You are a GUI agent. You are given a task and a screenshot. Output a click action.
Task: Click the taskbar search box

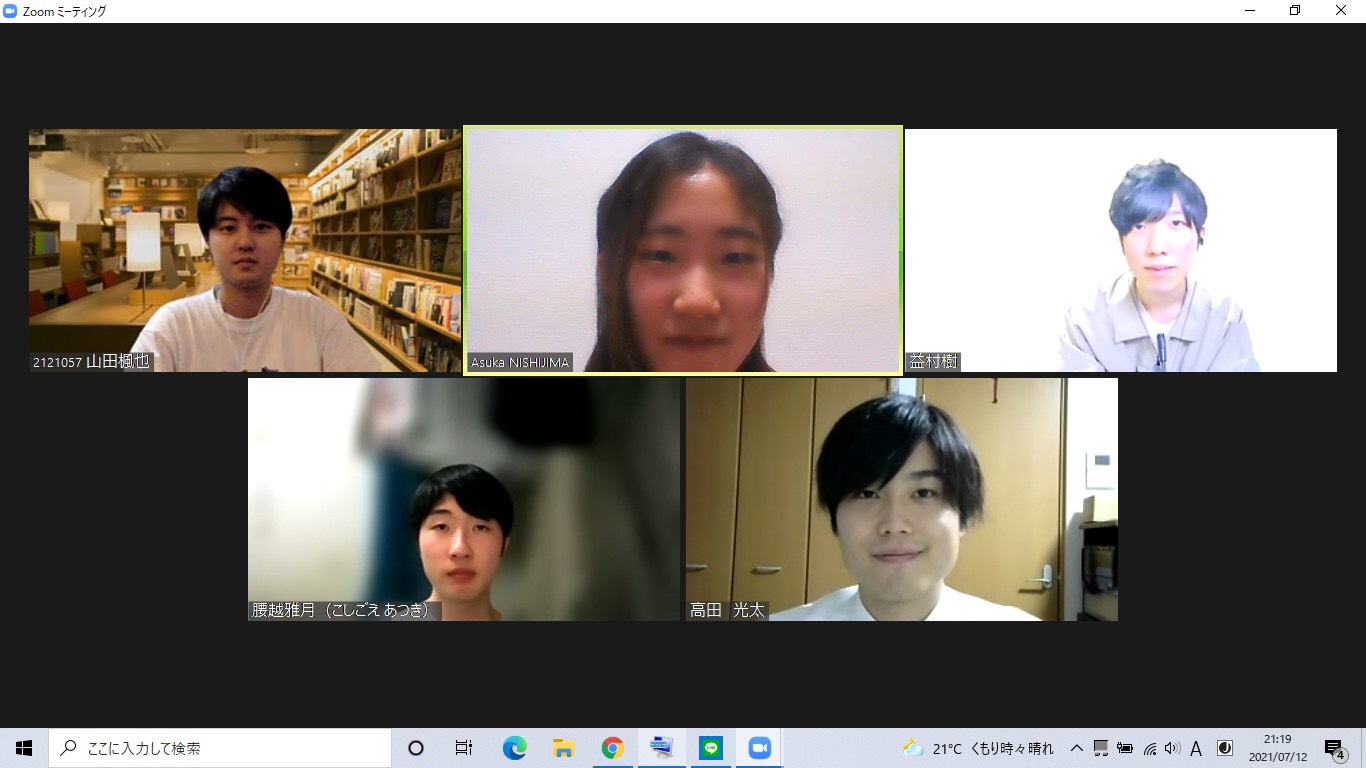click(x=220, y=748)
